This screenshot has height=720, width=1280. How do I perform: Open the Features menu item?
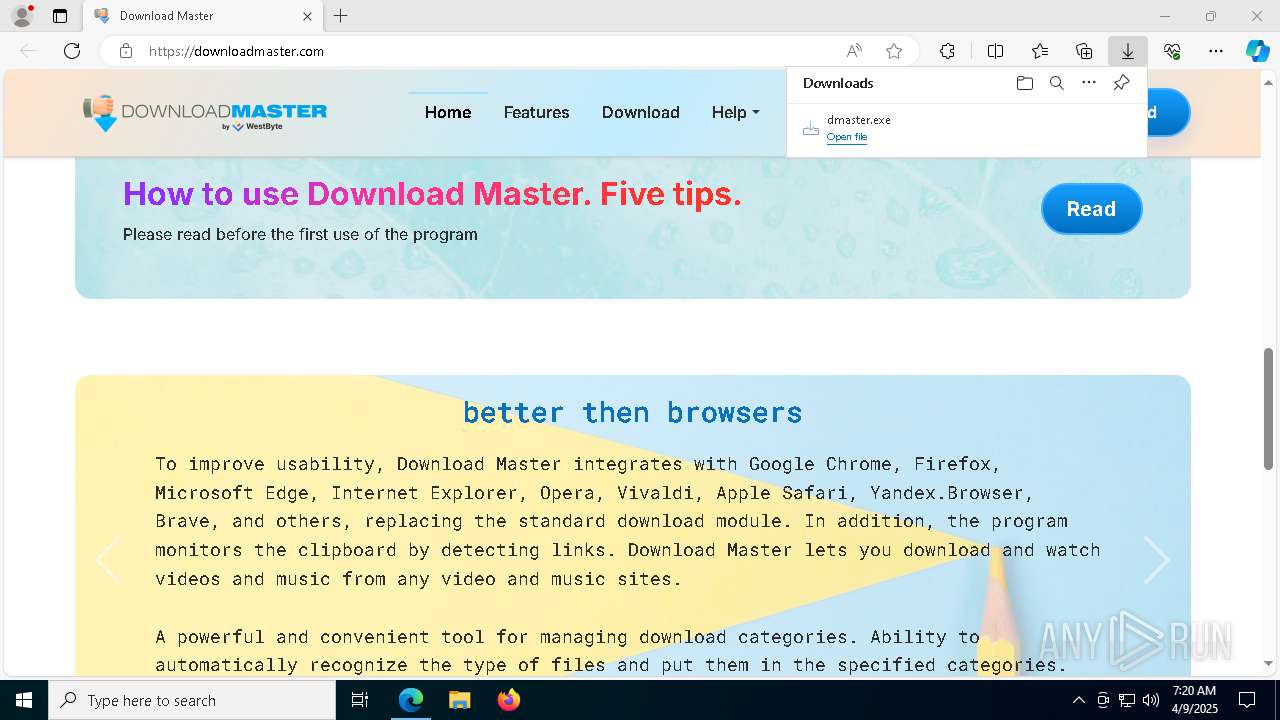pyautogui.click(x=536, y=112)
